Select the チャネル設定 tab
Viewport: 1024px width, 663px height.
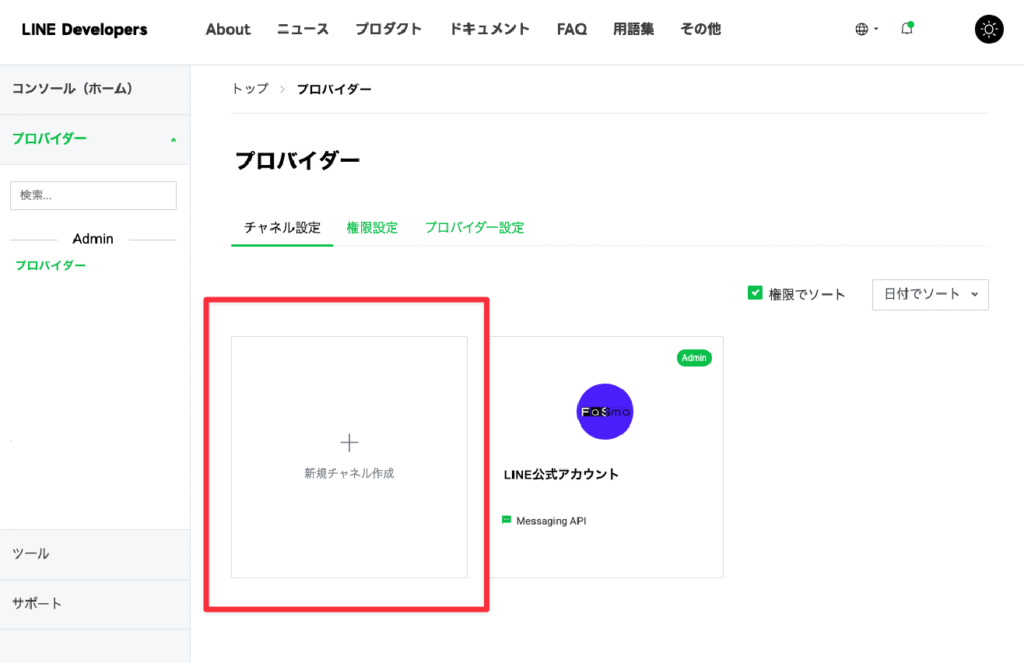(282, 228)
